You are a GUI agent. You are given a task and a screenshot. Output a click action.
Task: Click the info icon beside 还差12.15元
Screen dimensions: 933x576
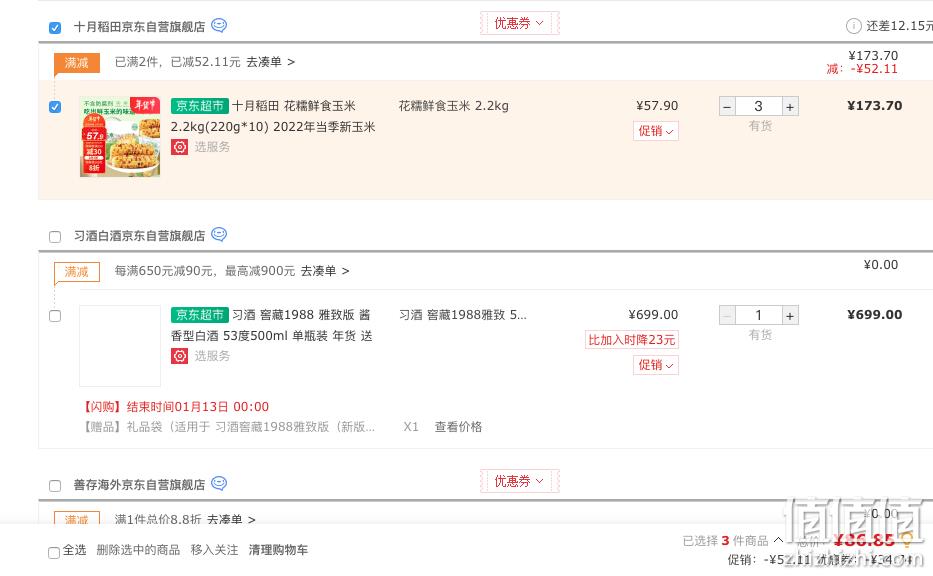click(x=853, y=26)
